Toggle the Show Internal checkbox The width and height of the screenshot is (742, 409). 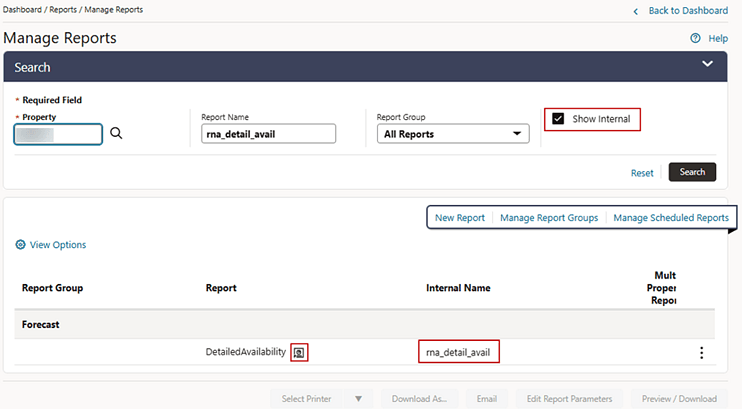tap(558, 119)
